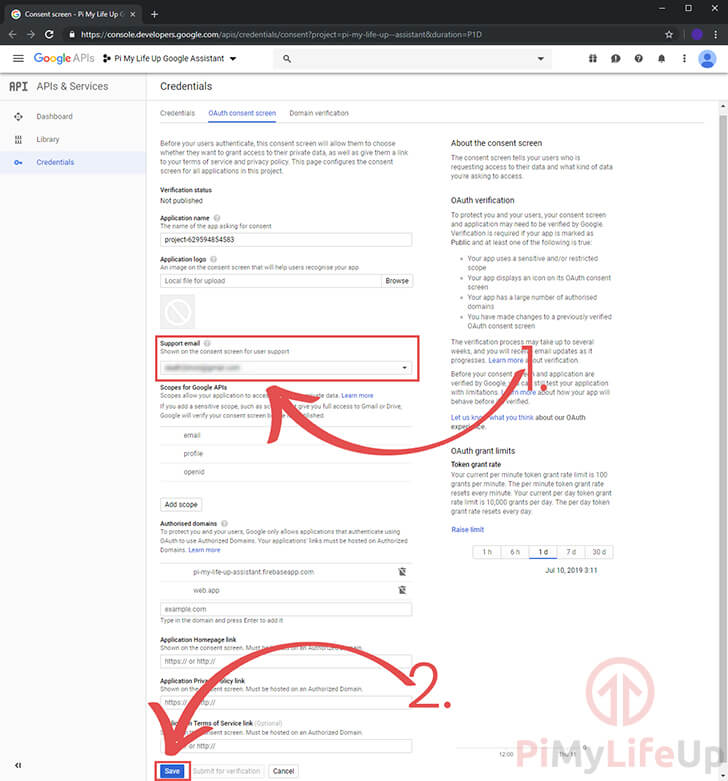Click the Chrome profile purple icon
728x781 pixels.
pyautogui.click(x=697, y=34)
